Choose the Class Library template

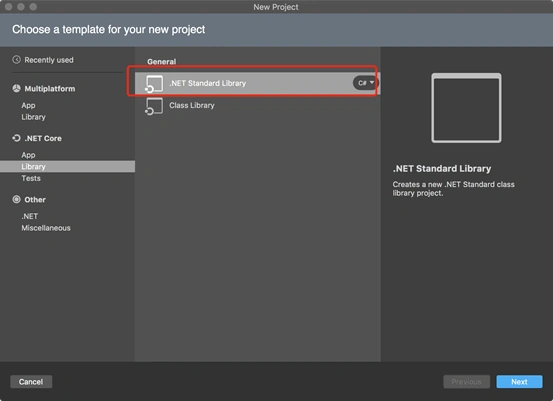[257, 105]
